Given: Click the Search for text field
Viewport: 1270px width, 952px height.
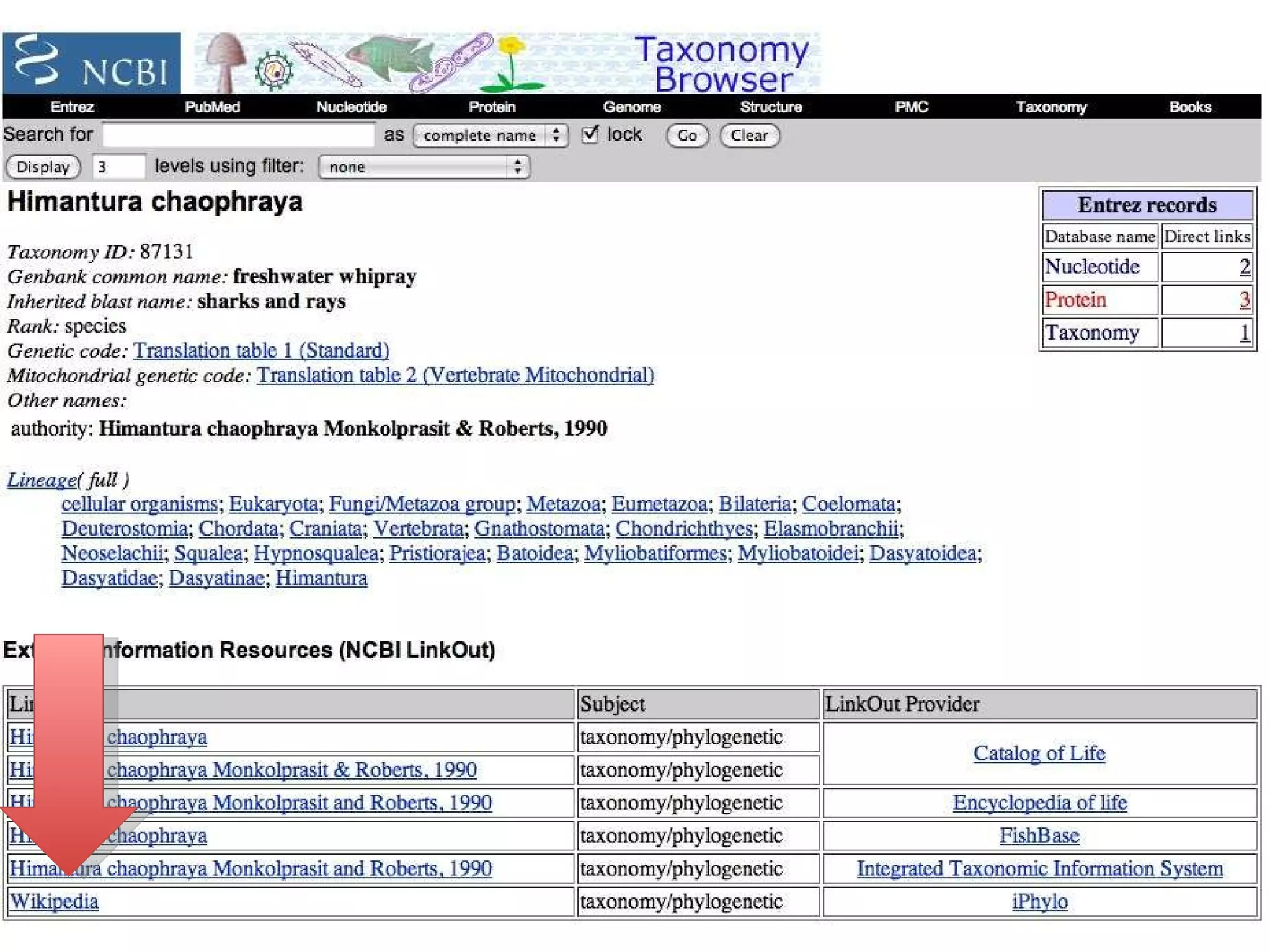Looking at the screenshot, I should tap(239, 134).
